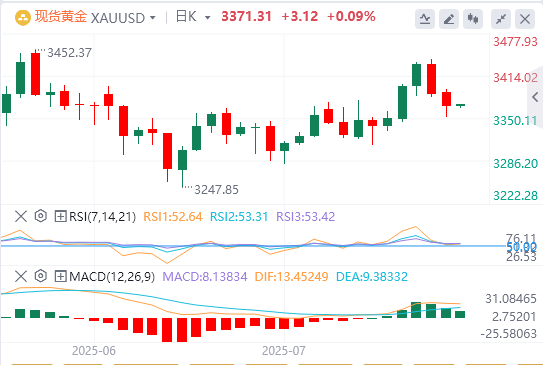Expand the XAUUSD symbol dropdown

click(153, 17)
